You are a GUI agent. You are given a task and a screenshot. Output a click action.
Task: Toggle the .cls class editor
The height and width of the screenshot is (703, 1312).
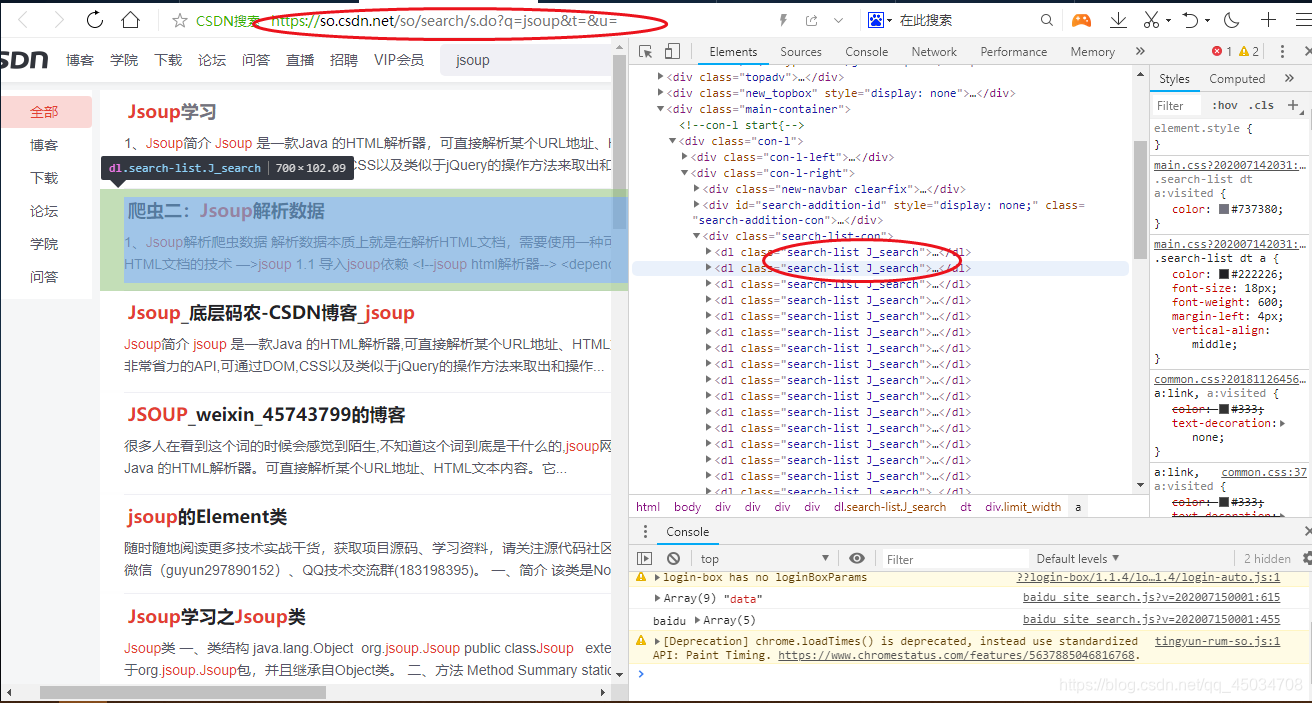1263,105
